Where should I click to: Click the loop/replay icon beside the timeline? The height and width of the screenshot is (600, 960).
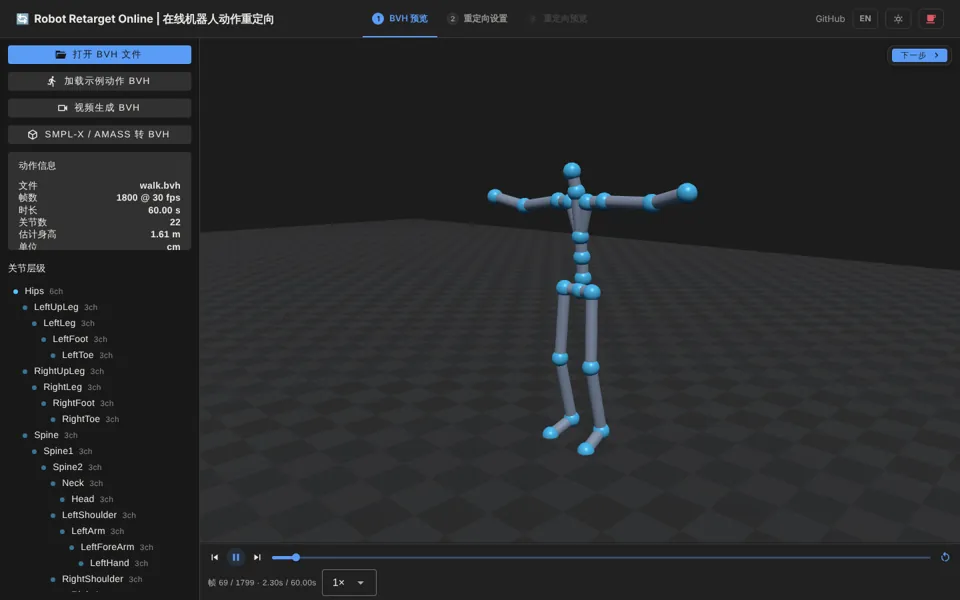point(945,557)
